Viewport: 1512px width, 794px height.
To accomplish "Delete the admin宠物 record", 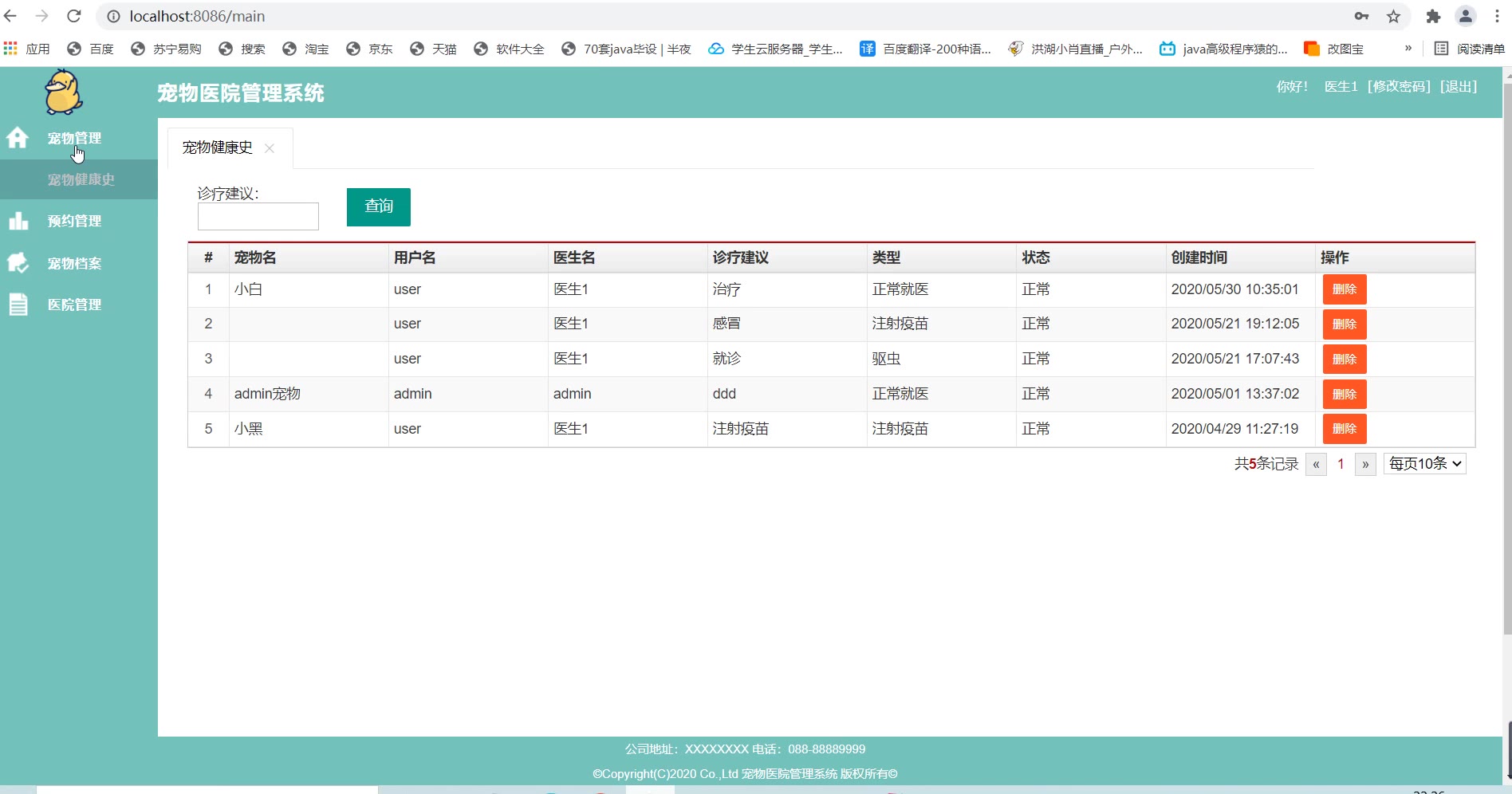I will (x=1345, y=395).
